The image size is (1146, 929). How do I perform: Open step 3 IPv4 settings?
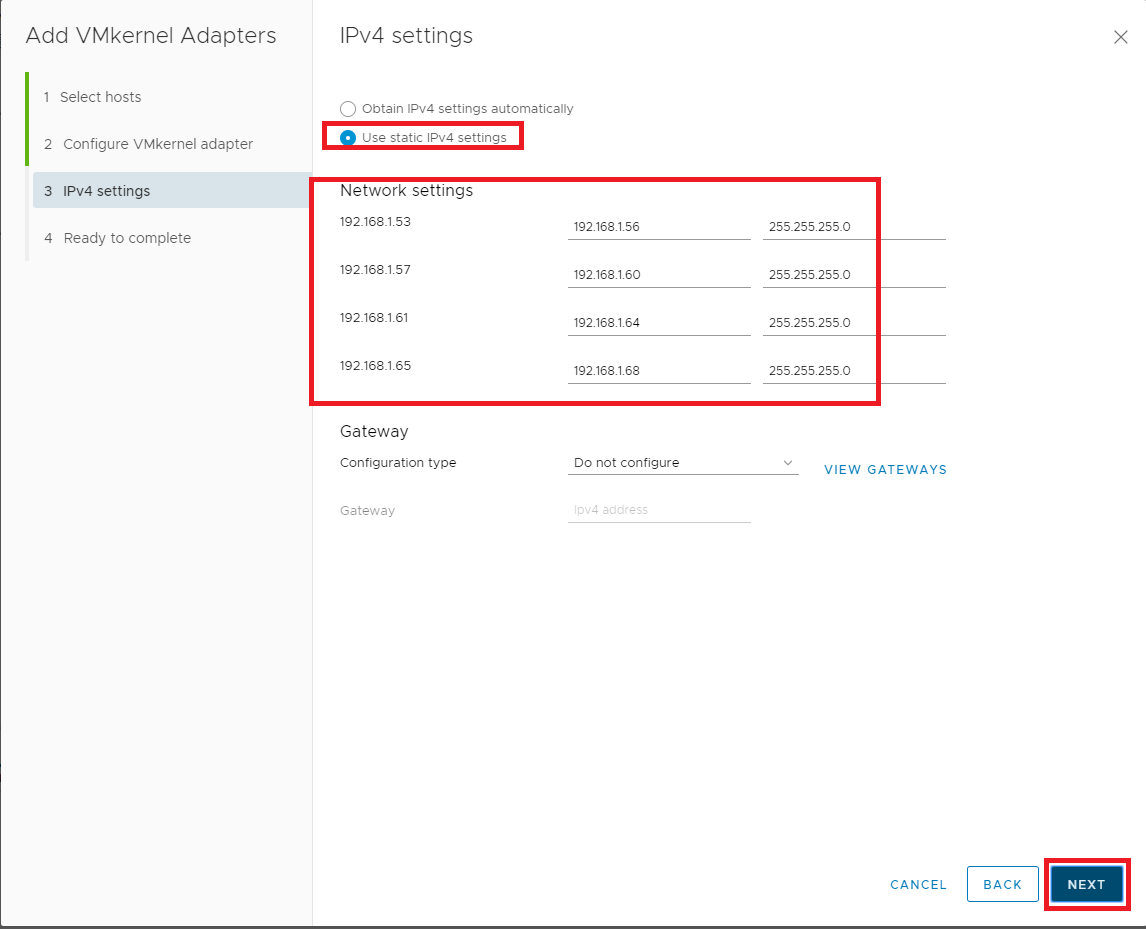106,191
